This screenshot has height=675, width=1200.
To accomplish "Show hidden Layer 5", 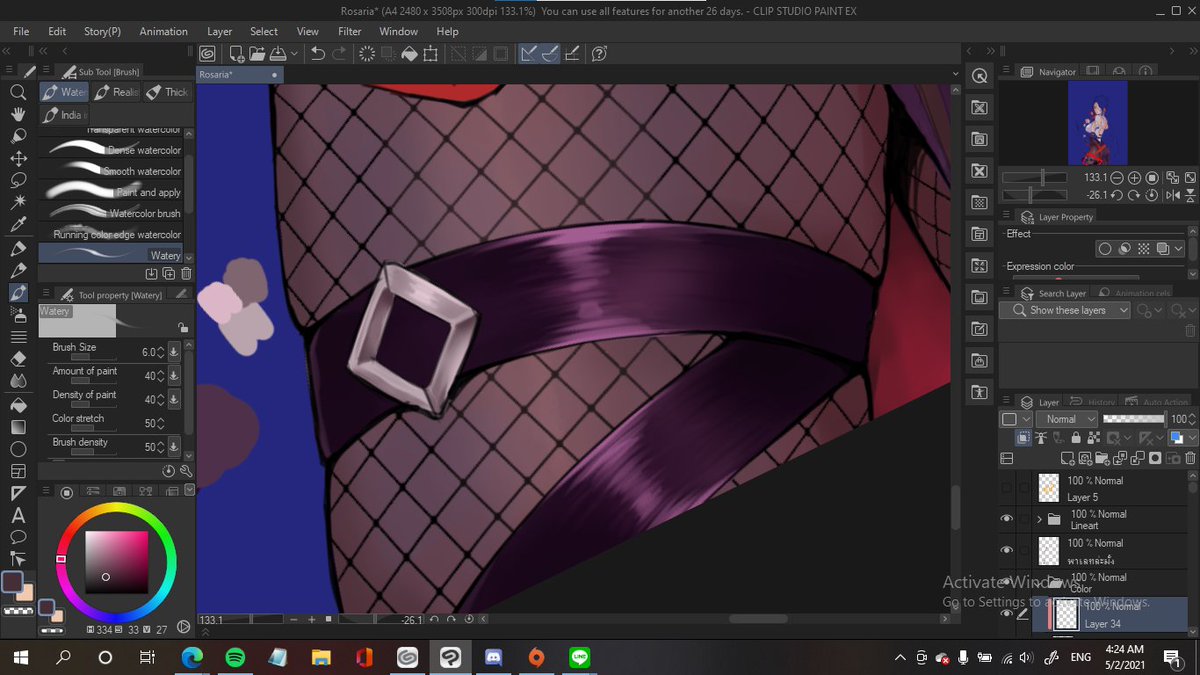I will click(1007, 488).
